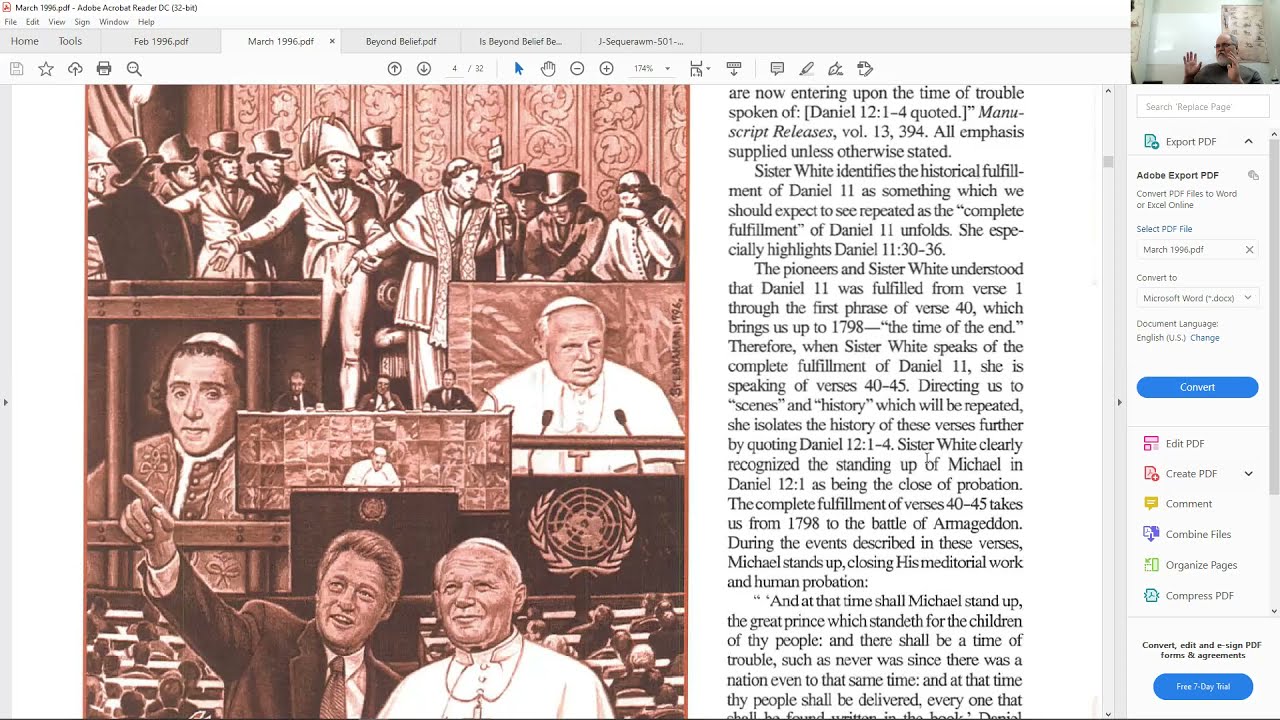The height and width of the screenshot is (720, 1280).
Task: Close the March 1996.pdf tab
Action: tap(332, 42)
